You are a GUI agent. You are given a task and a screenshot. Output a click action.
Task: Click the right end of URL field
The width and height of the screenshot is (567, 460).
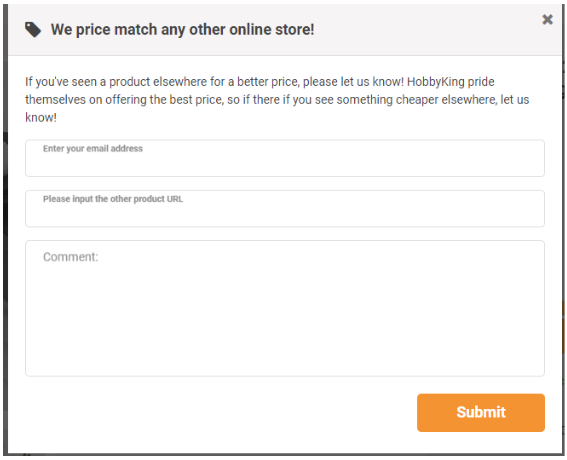click(x=524, y=209)
